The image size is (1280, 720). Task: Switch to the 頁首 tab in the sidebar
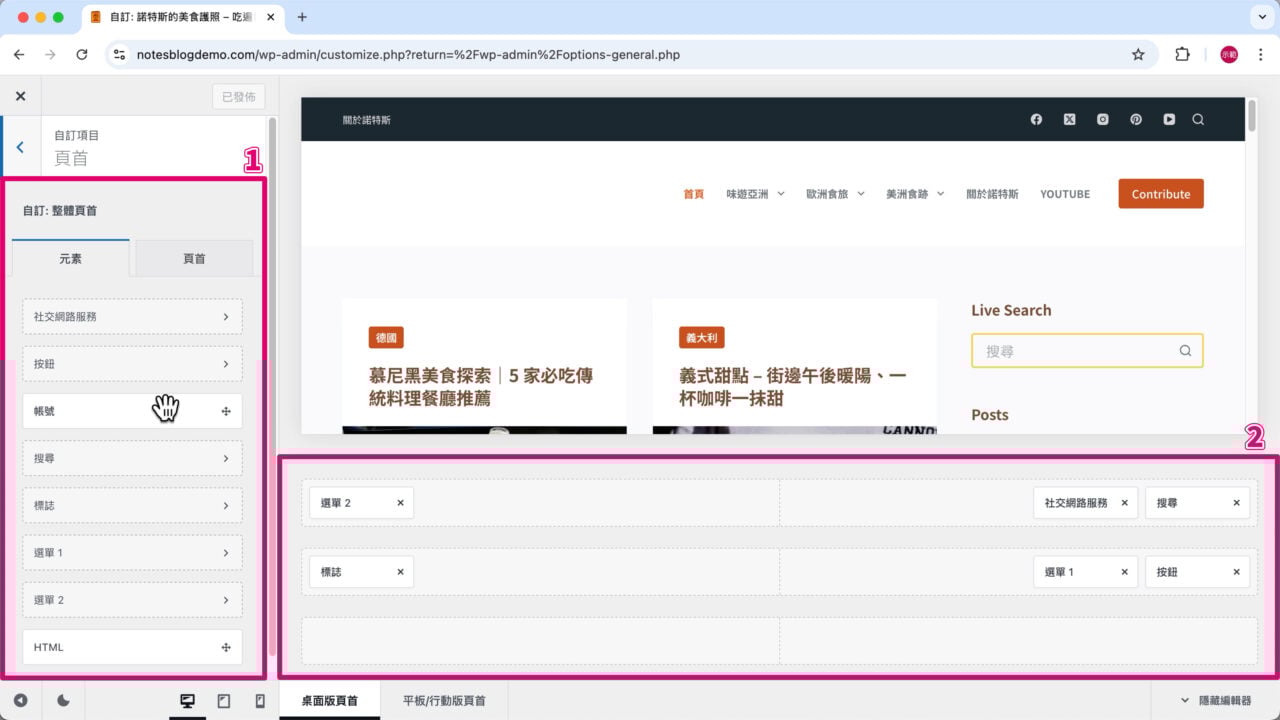click(x=194, y=258)
